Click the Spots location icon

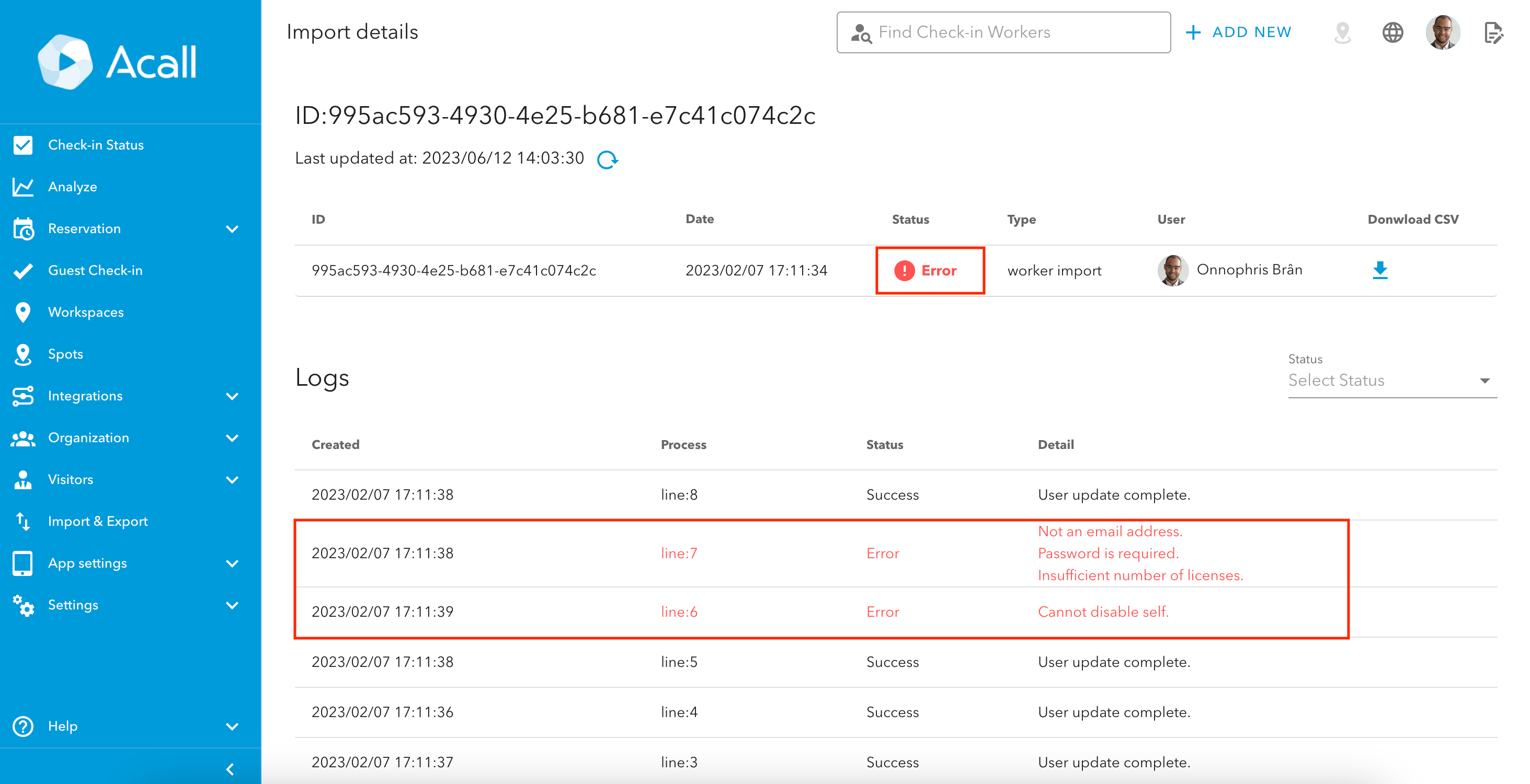[x=23, y=354]
